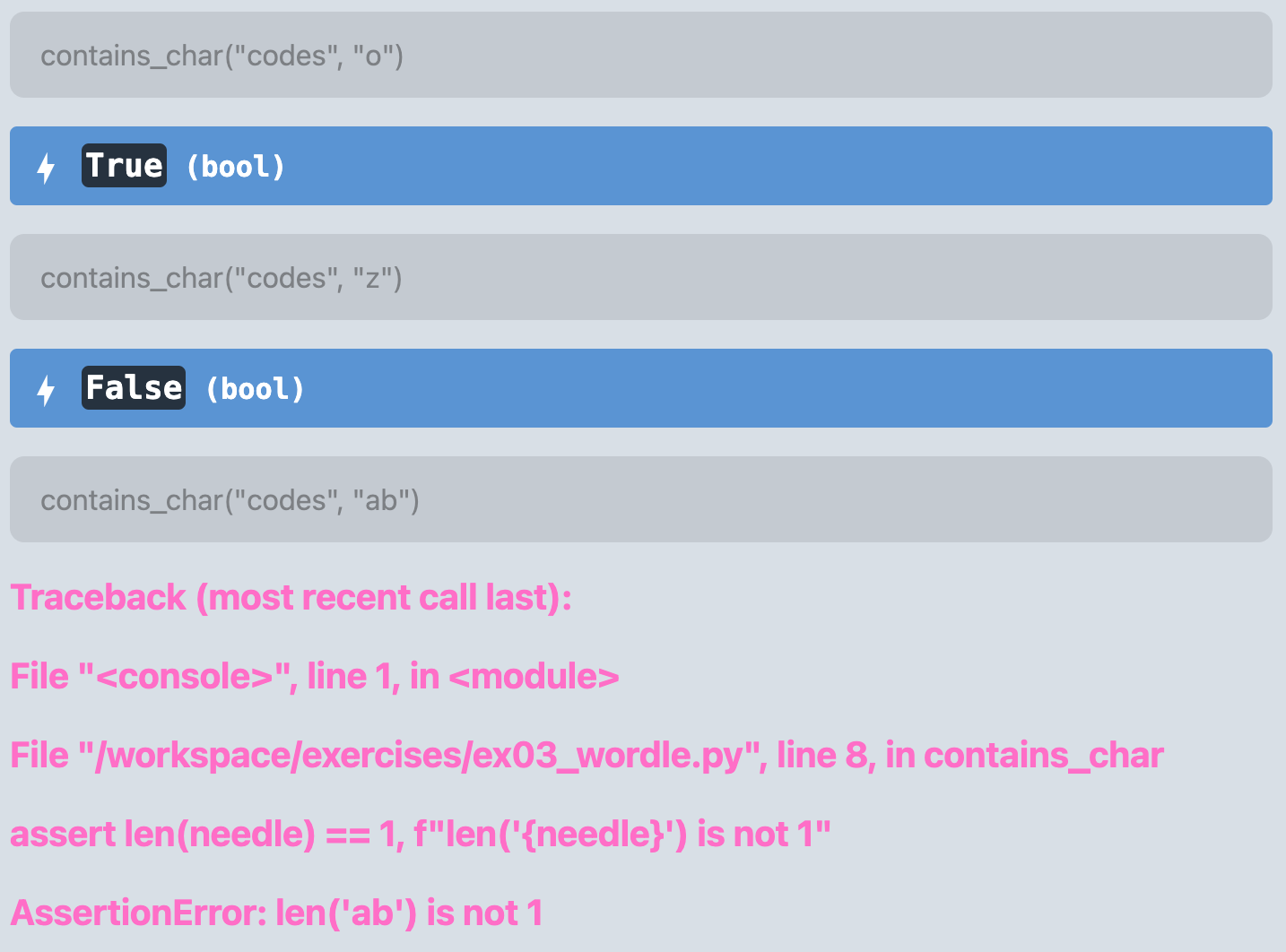Click the lightning bolt beside False result
Screen dimensions: 1286x952
click(x=46, y=390)
